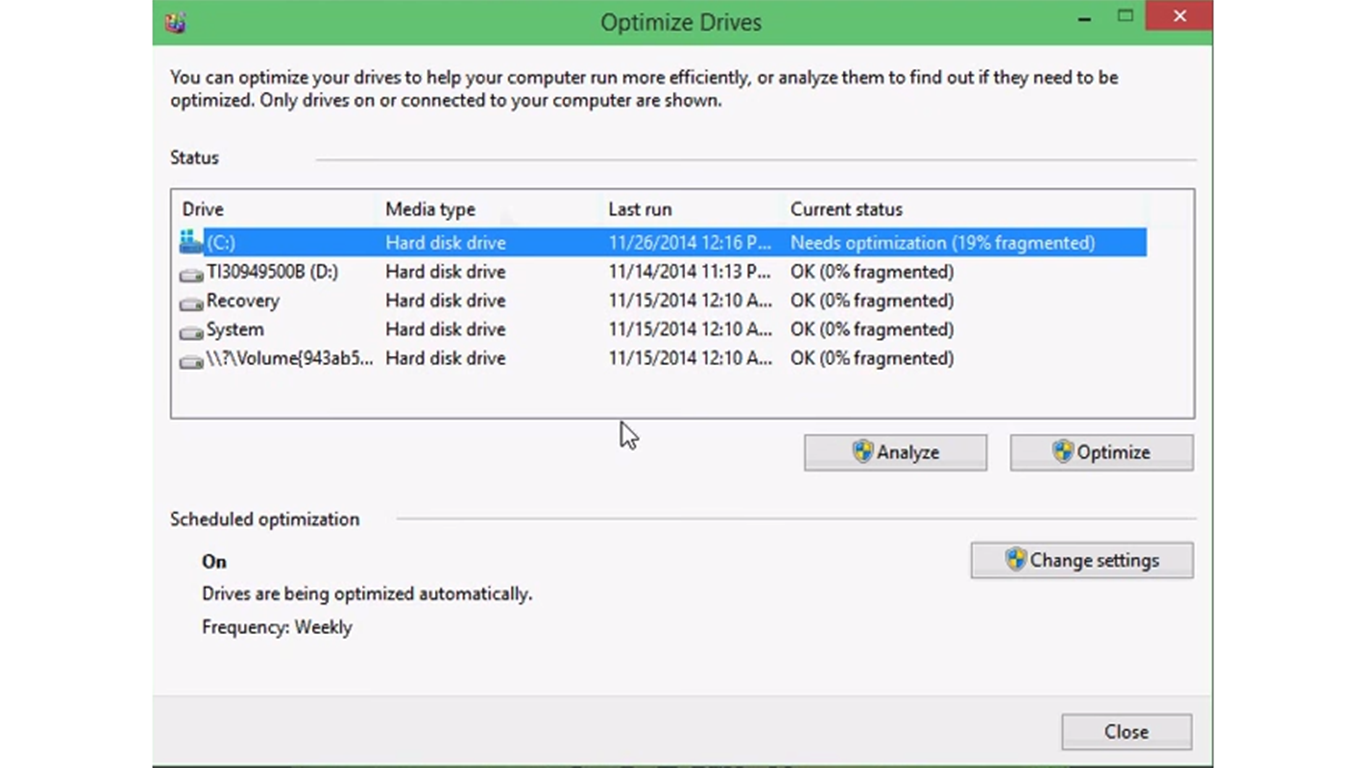Click the 'Status' section heading
Viewport: 1366px width, 768px height.
pos(194,157)
